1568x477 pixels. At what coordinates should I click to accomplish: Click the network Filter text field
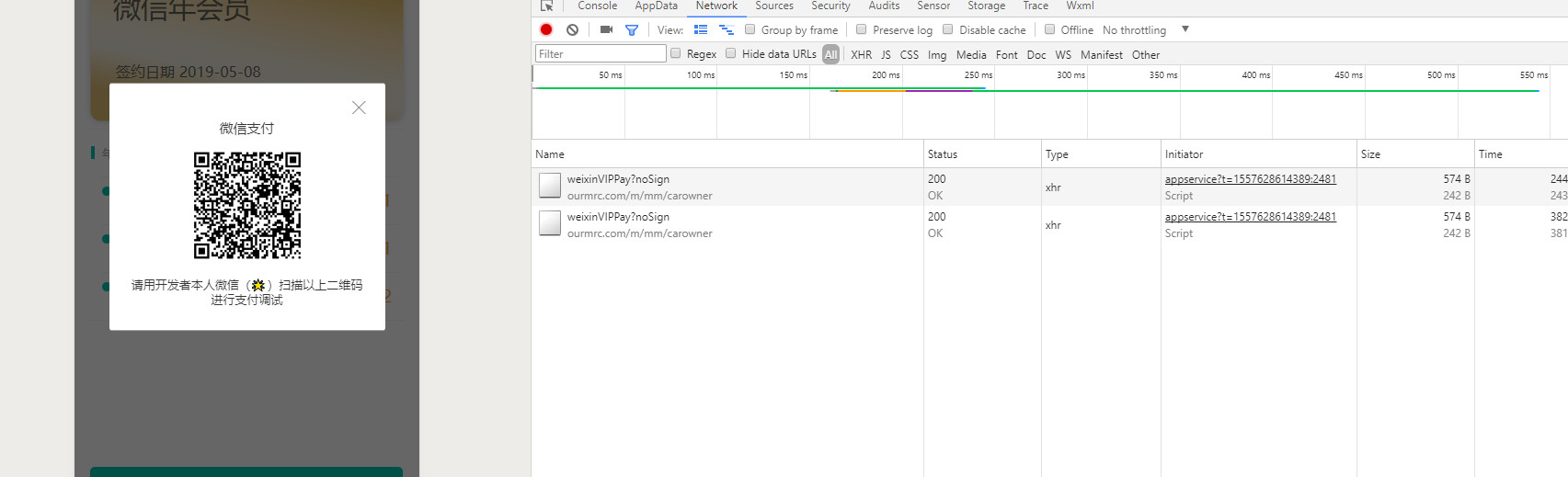coord(601,53)
